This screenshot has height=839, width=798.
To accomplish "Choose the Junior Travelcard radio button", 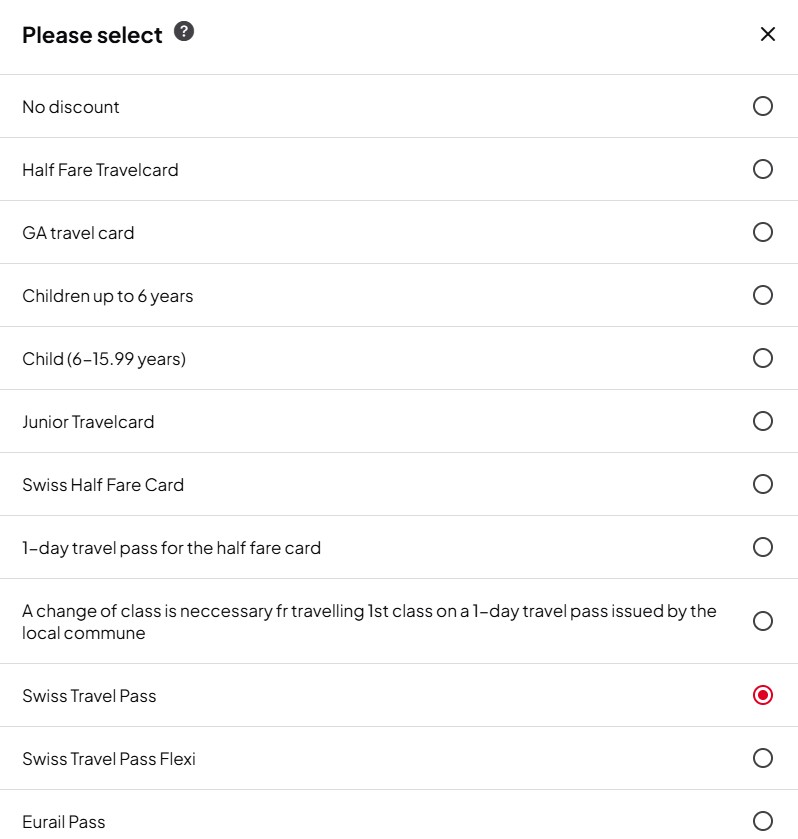I will 762,421.
